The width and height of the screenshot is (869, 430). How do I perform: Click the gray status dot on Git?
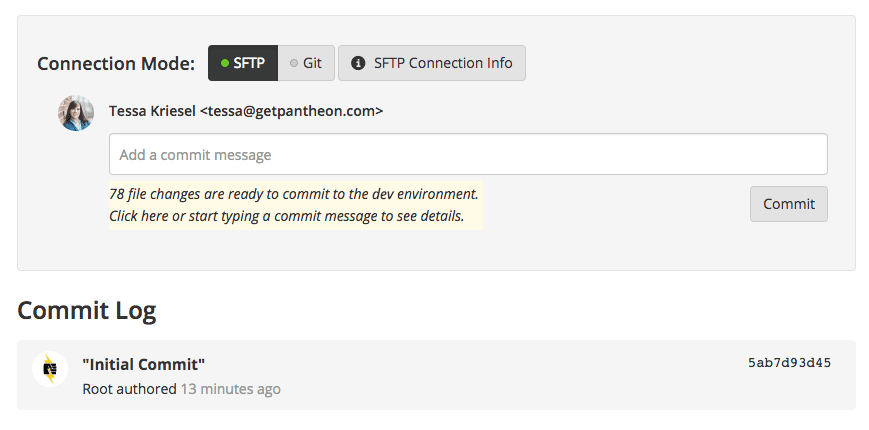(x=294, y=63)
